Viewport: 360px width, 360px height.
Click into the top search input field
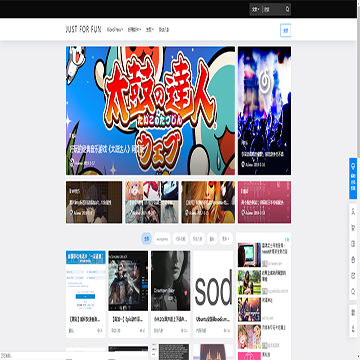(274, 9)
